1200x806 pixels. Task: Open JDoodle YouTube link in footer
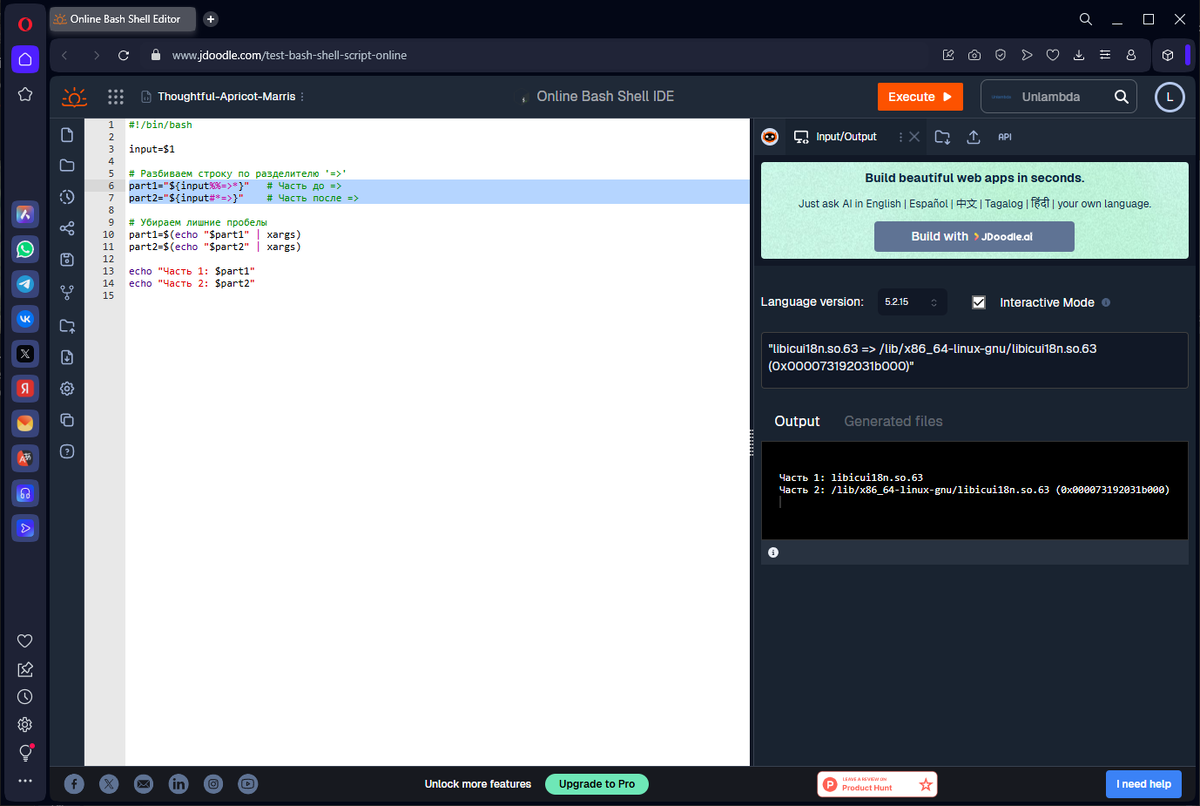click(247, 784)
